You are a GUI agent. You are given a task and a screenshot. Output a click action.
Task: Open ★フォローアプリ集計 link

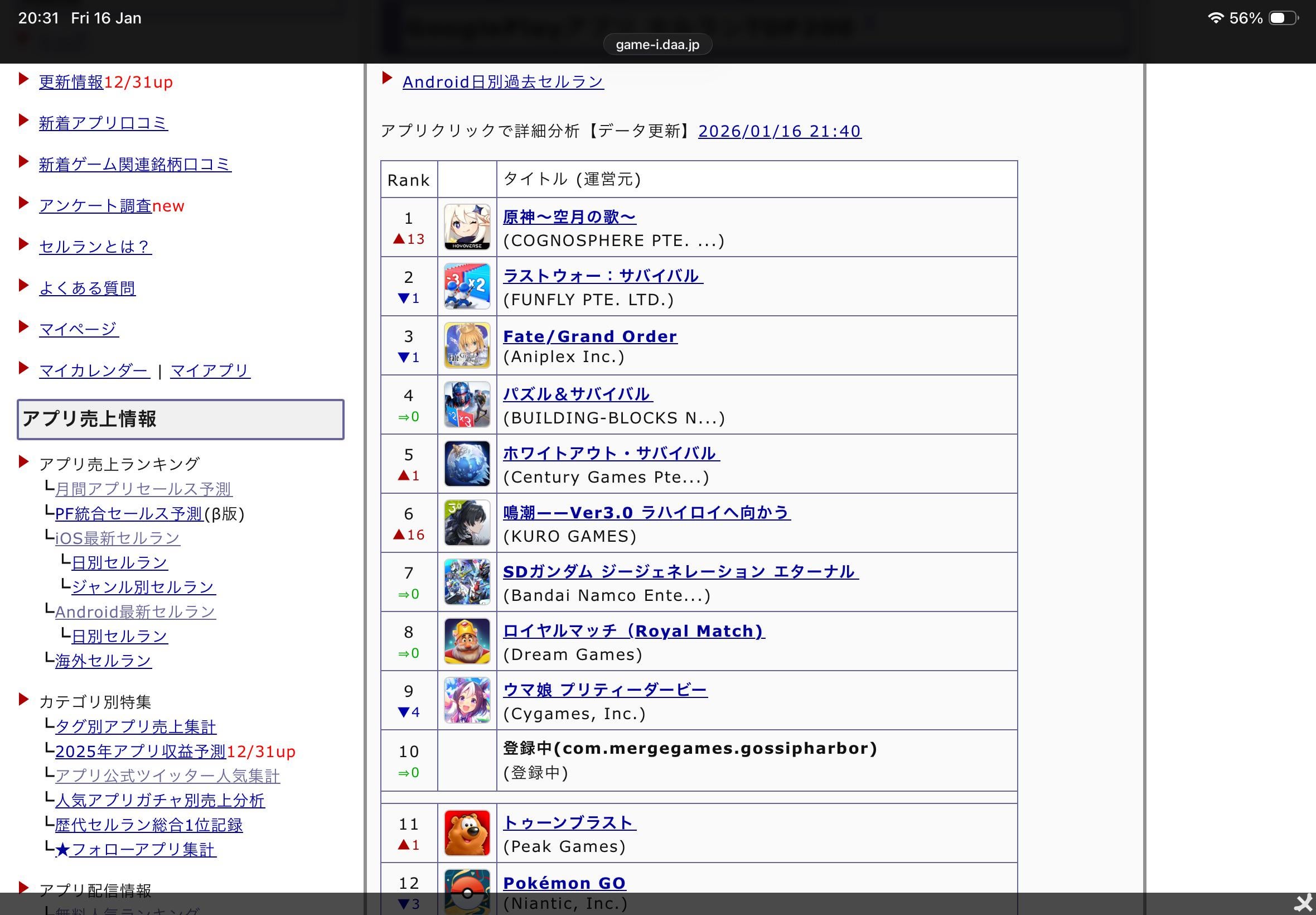(136, 850)
